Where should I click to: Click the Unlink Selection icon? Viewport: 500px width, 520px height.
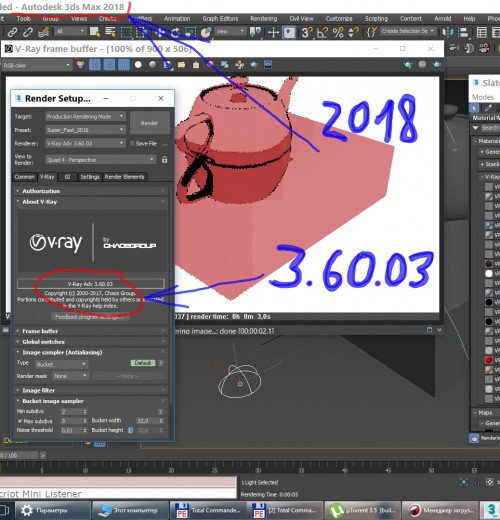coord(27,32)
